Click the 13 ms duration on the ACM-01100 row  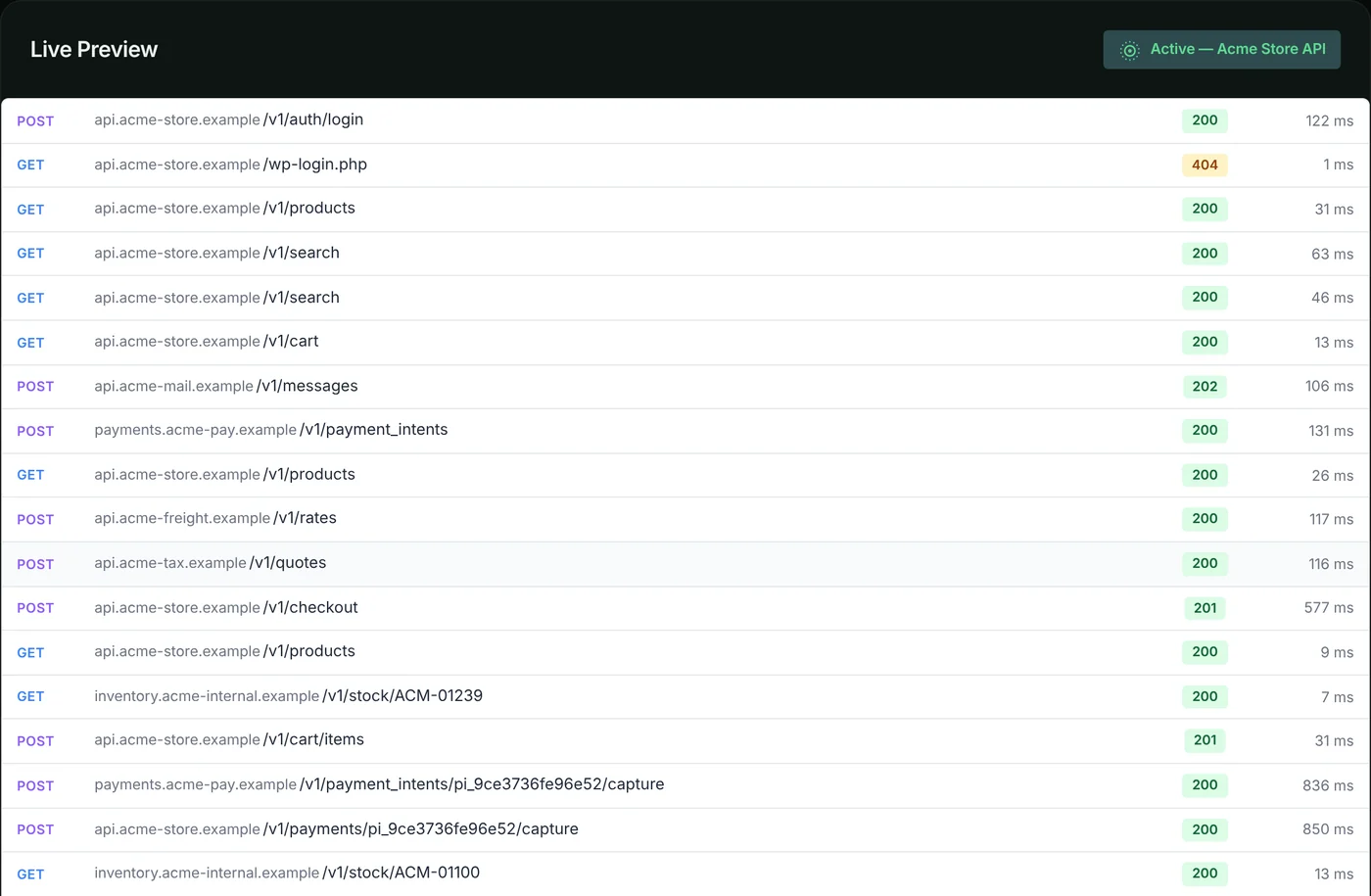pos(1334,873)
